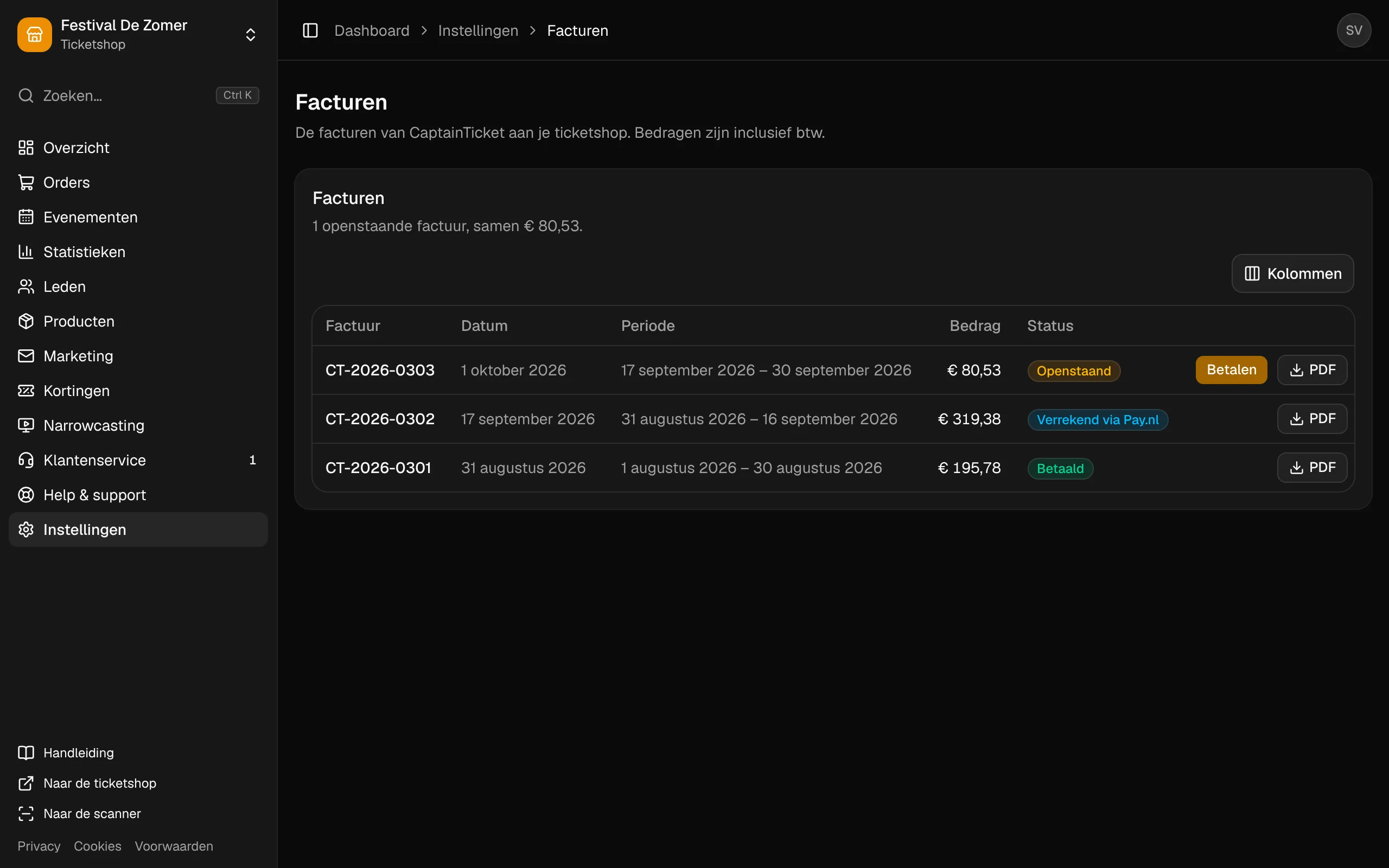Image resolution: width=1389 pixels, height=868 pixels.
Task: Select invoice number CT-2026-0302
Action: (x=380, y=419)
